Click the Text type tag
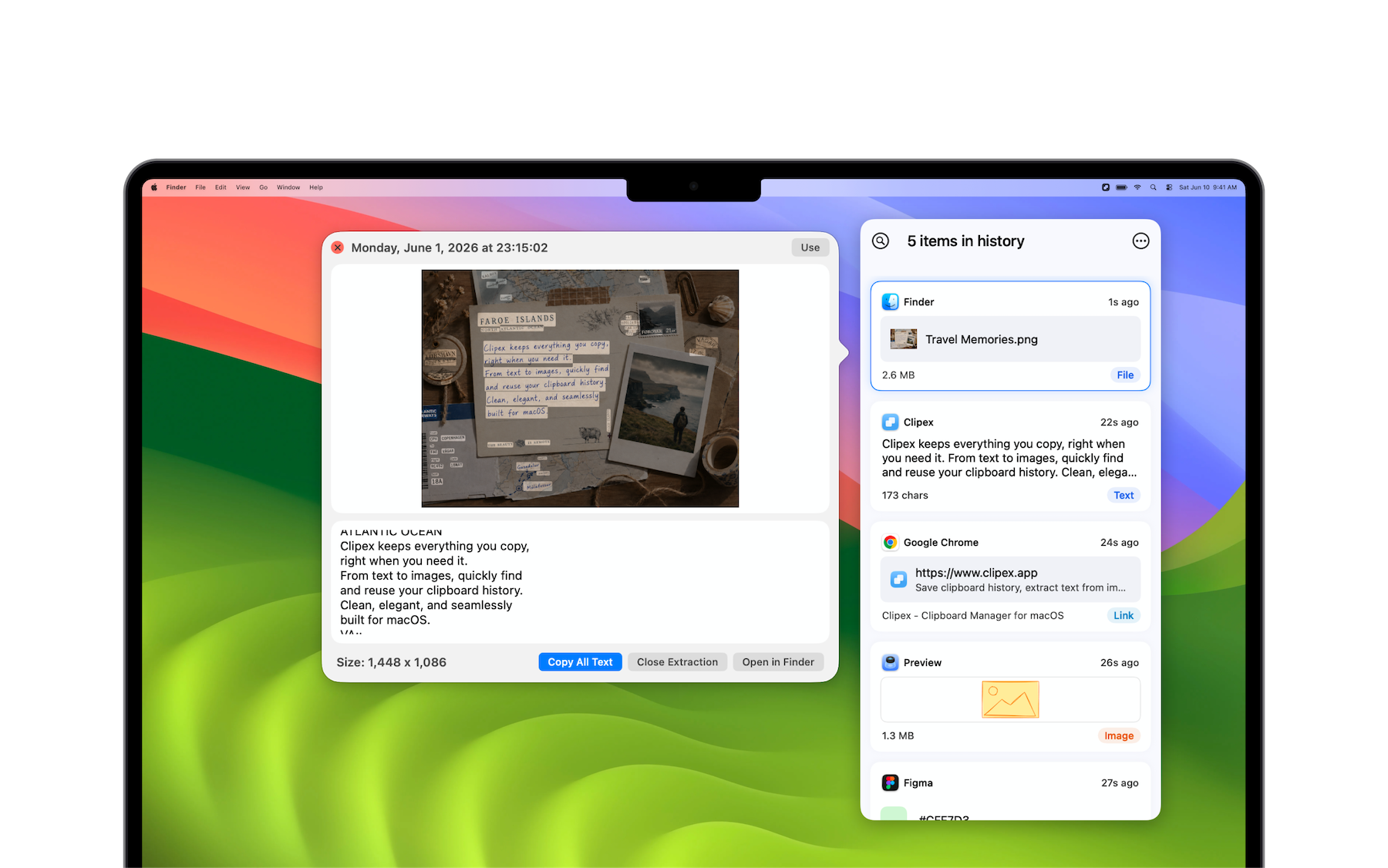Screen dimensions: 1388x868 click(1124, 495)
